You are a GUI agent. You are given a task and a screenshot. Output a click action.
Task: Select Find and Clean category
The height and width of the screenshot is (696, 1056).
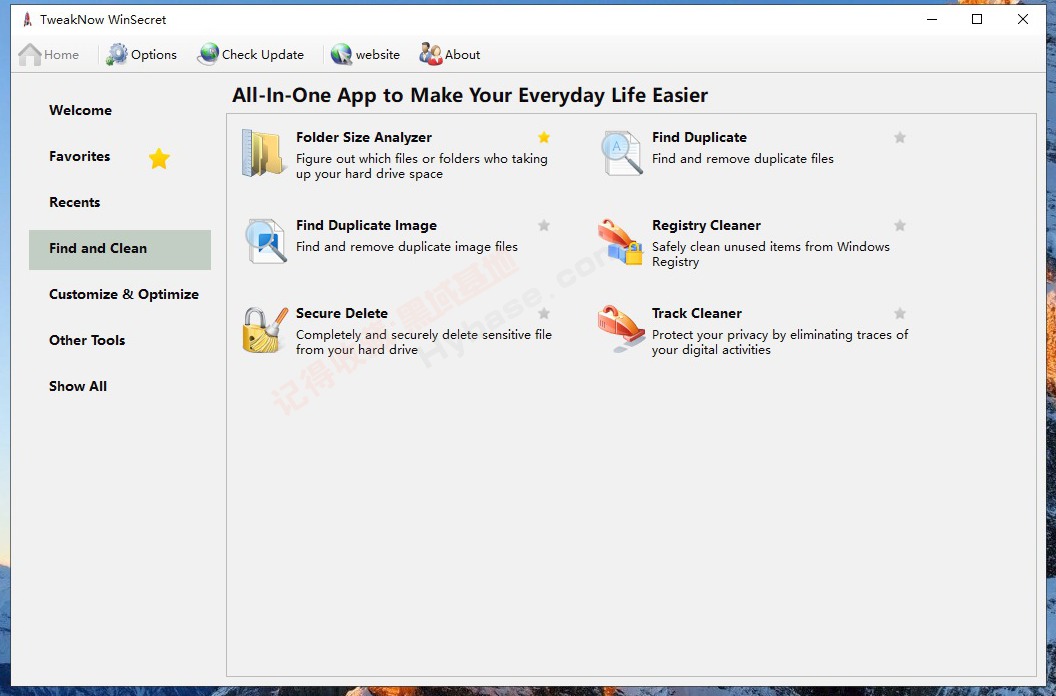(120, 250)
